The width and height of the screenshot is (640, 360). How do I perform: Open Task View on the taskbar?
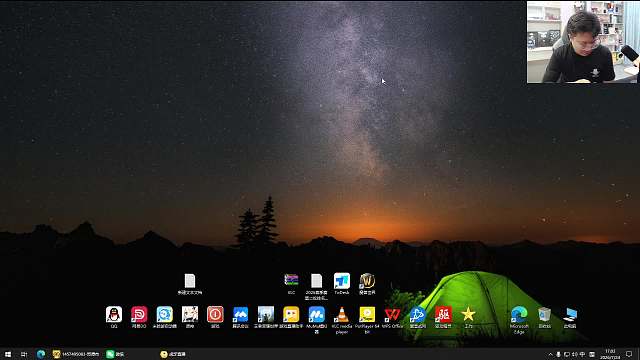click(24, 354)
